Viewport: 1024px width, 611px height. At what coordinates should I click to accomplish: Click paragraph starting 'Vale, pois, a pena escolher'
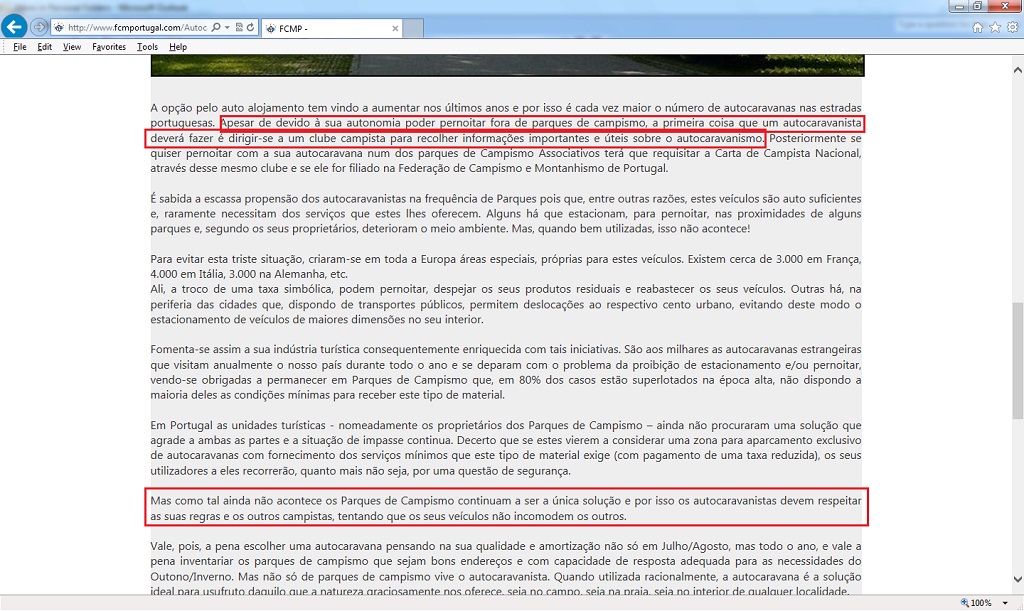tap(505, 569)
